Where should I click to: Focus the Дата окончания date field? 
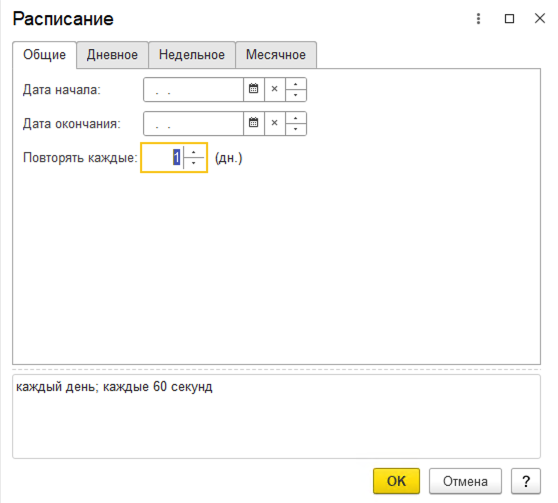tap(194, 123)
